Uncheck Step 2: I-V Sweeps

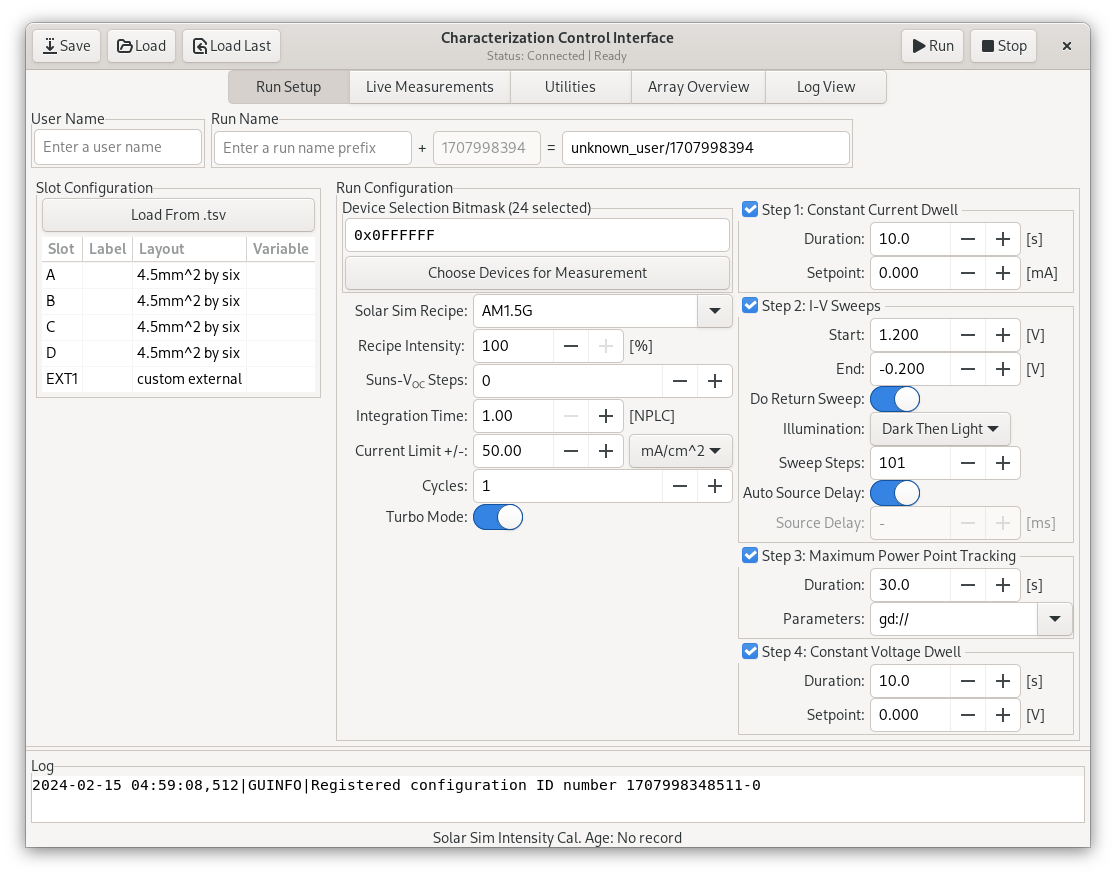(x=749, y=305)
